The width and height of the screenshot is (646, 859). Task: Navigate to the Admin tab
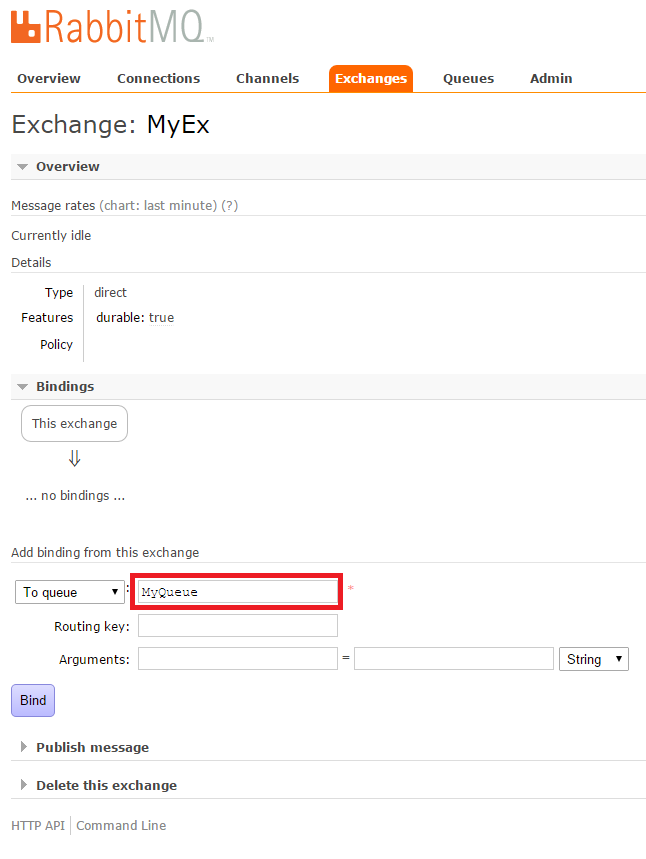tap(551, 79)
